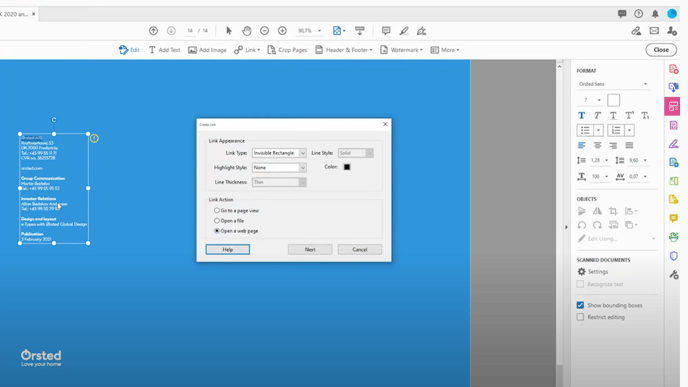
Task: Open bulleted list style dropdown arrow
Action: coord(598,130)
